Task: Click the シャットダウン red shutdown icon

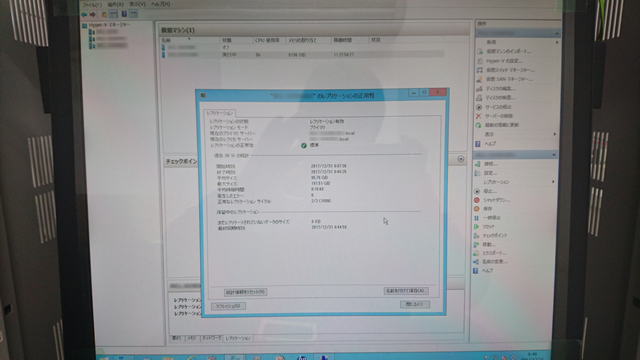Action: [477, 200]
